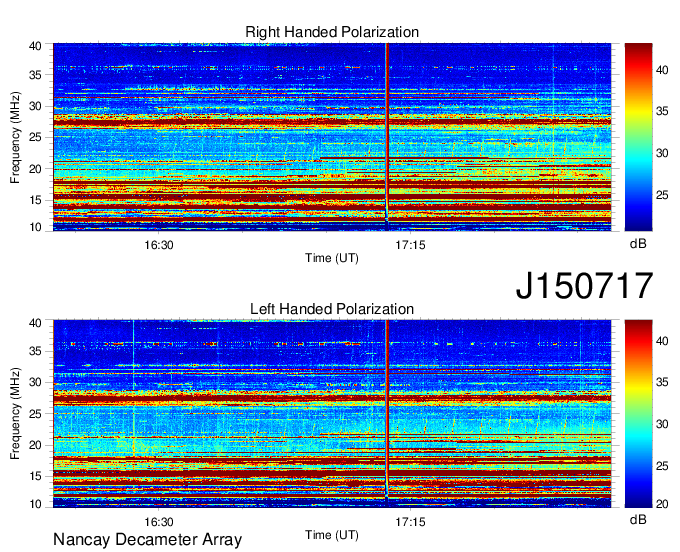Click 17:15 tick under Right Handed plot

coord(410,245)
